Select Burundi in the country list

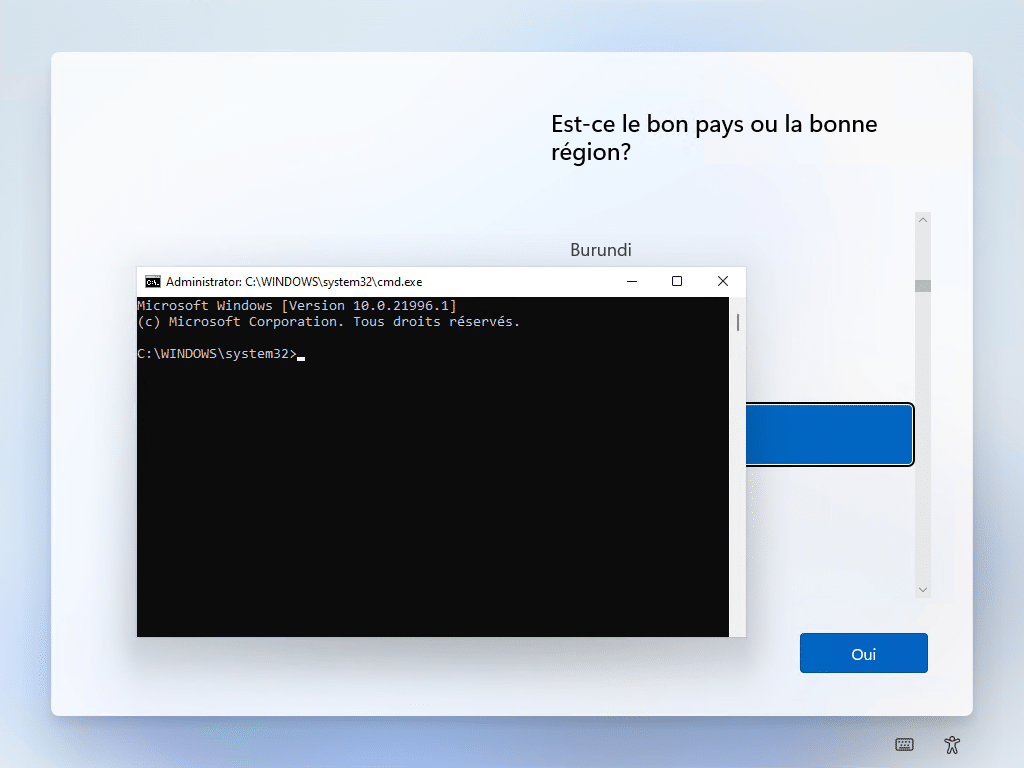click(601, 250)
